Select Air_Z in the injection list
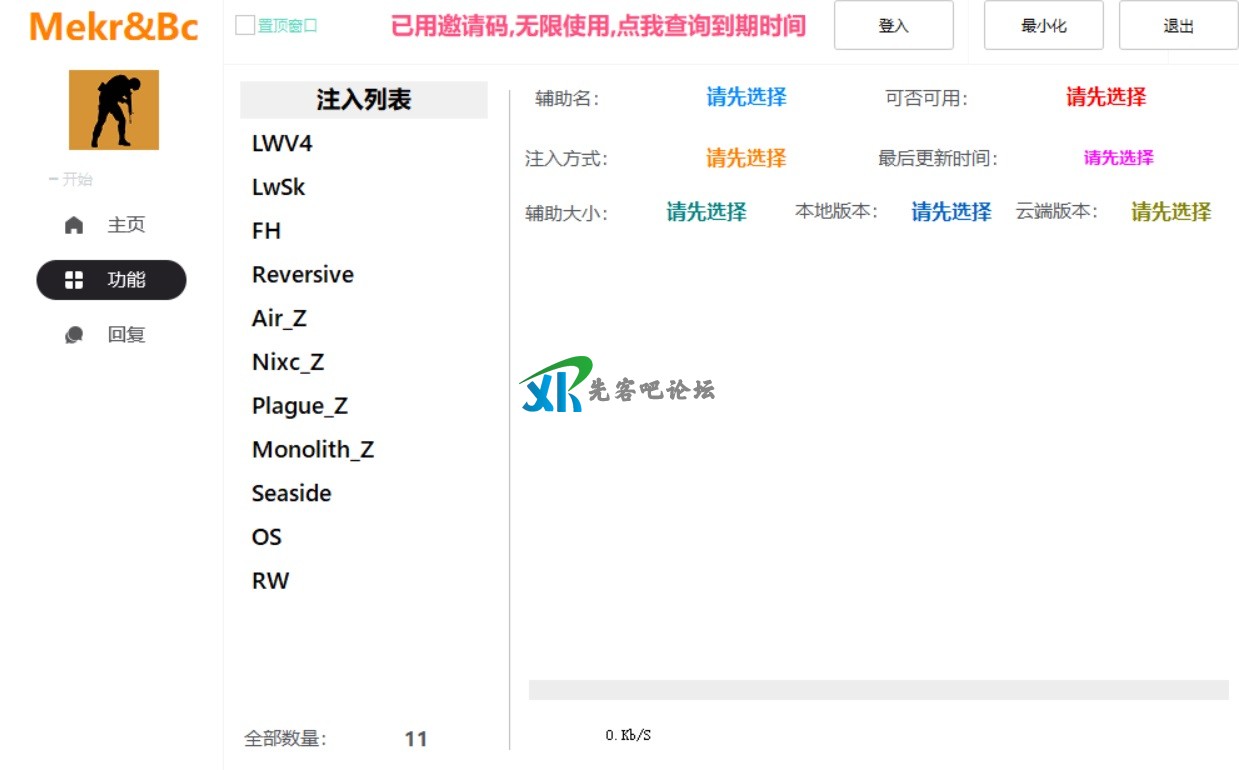The width and height of the screenshot is (1239, 770). click(279, 318)
